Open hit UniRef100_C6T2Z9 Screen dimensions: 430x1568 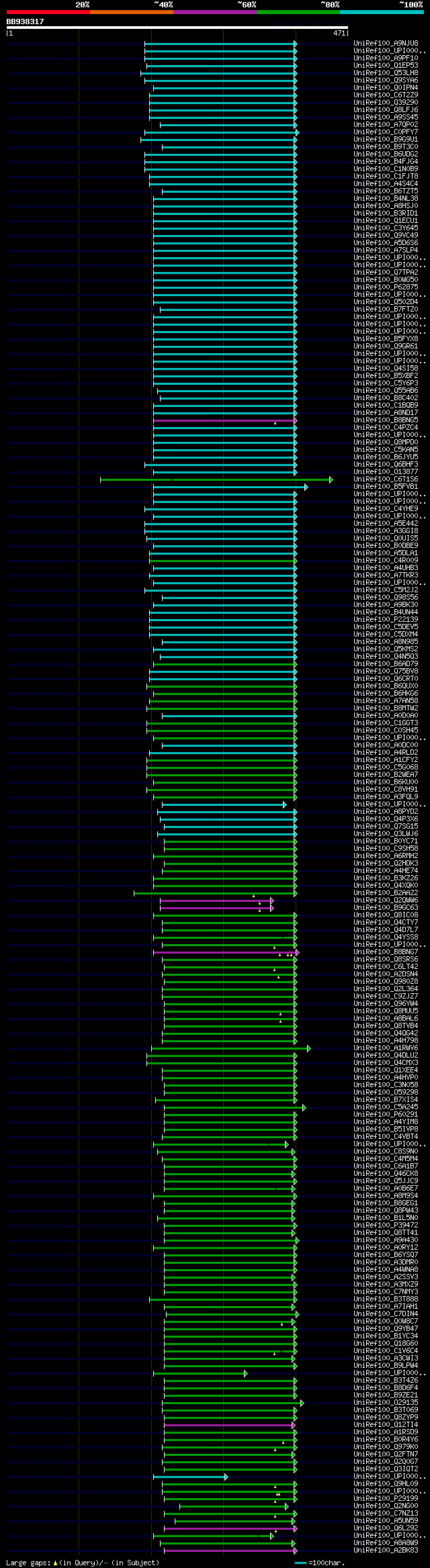tap(386, 95)
